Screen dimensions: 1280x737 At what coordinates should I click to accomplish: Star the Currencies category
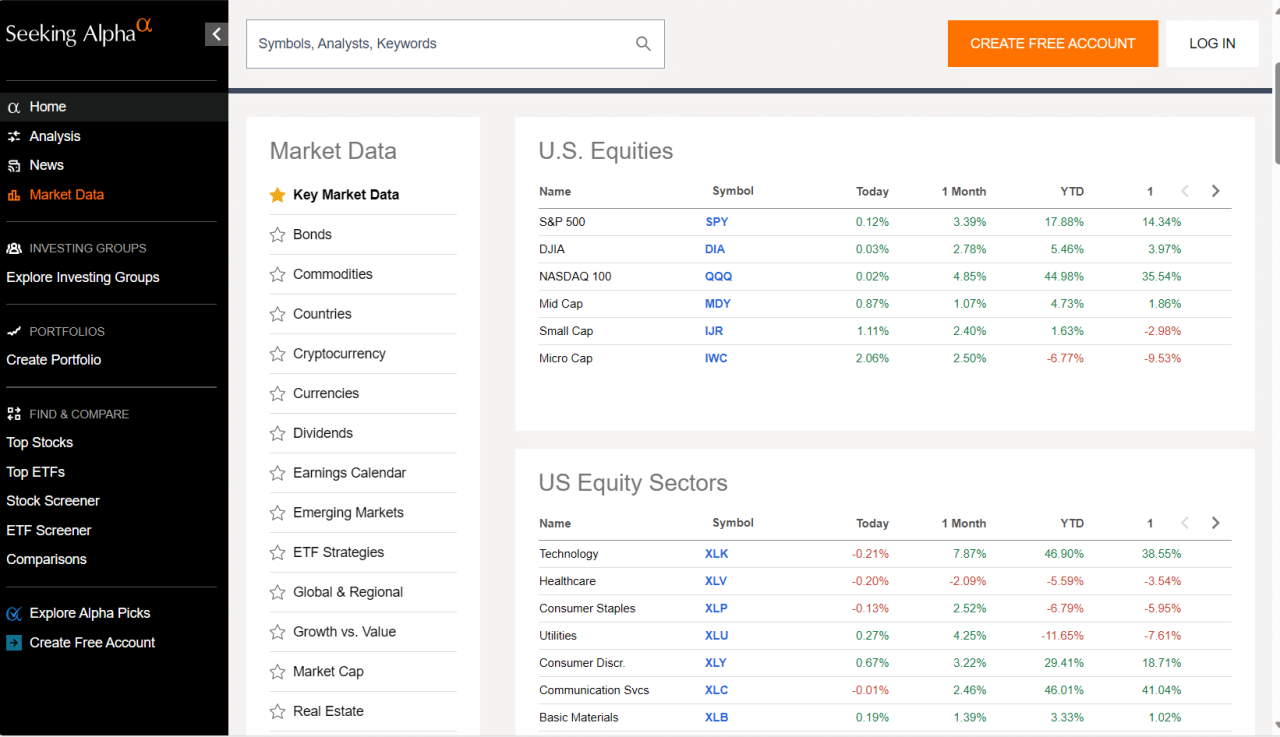pos(278,394)
